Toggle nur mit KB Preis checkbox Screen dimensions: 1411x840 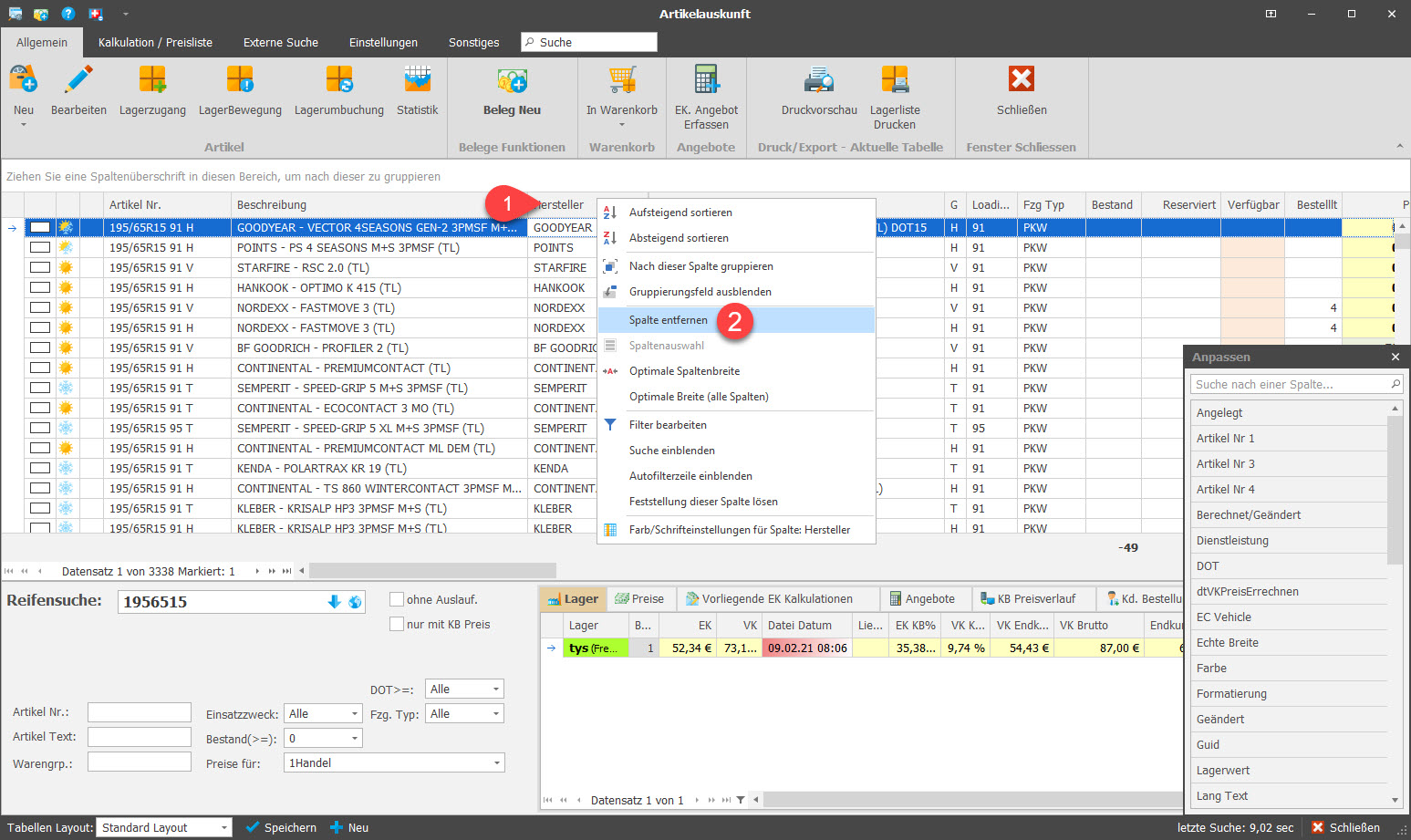[x=397, y=624]
